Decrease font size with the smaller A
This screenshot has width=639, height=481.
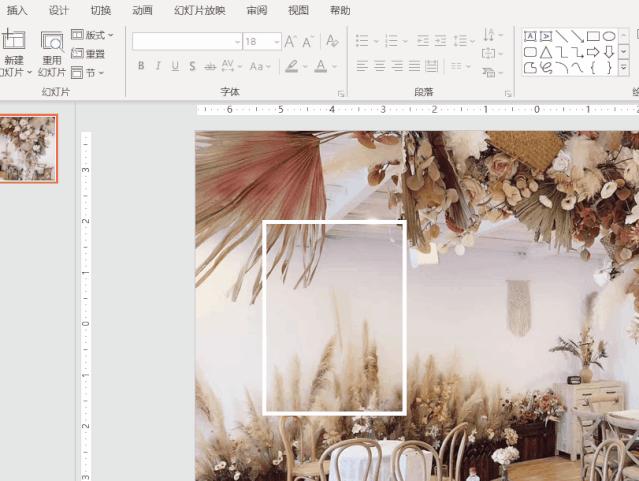coord(307,42)
